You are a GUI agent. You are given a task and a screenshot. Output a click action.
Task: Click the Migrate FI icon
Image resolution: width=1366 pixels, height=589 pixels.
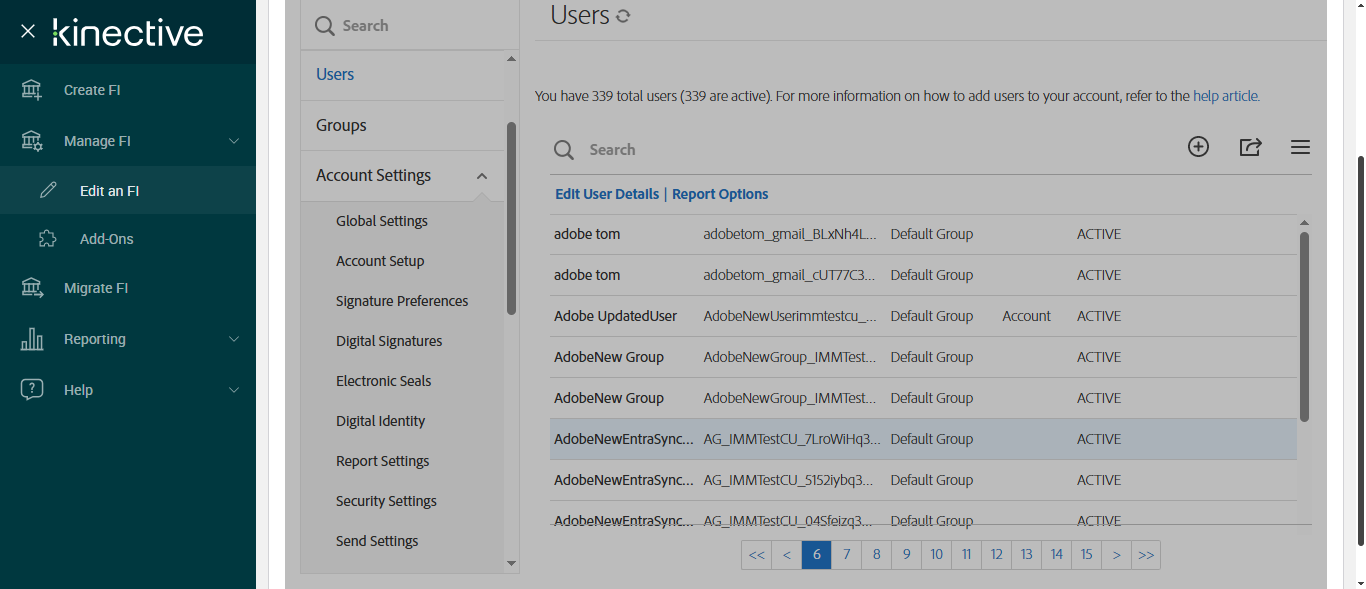pos(32,288)
